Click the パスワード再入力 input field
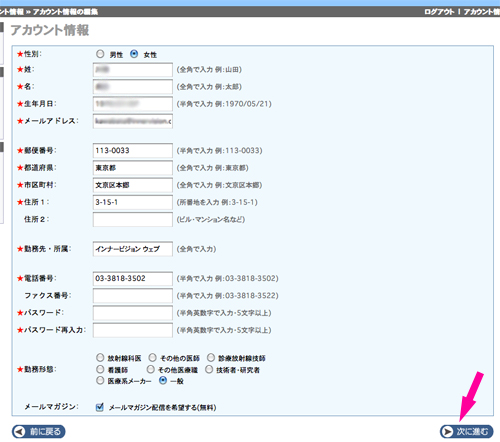500x442 pixels. [x=133, y=330]
